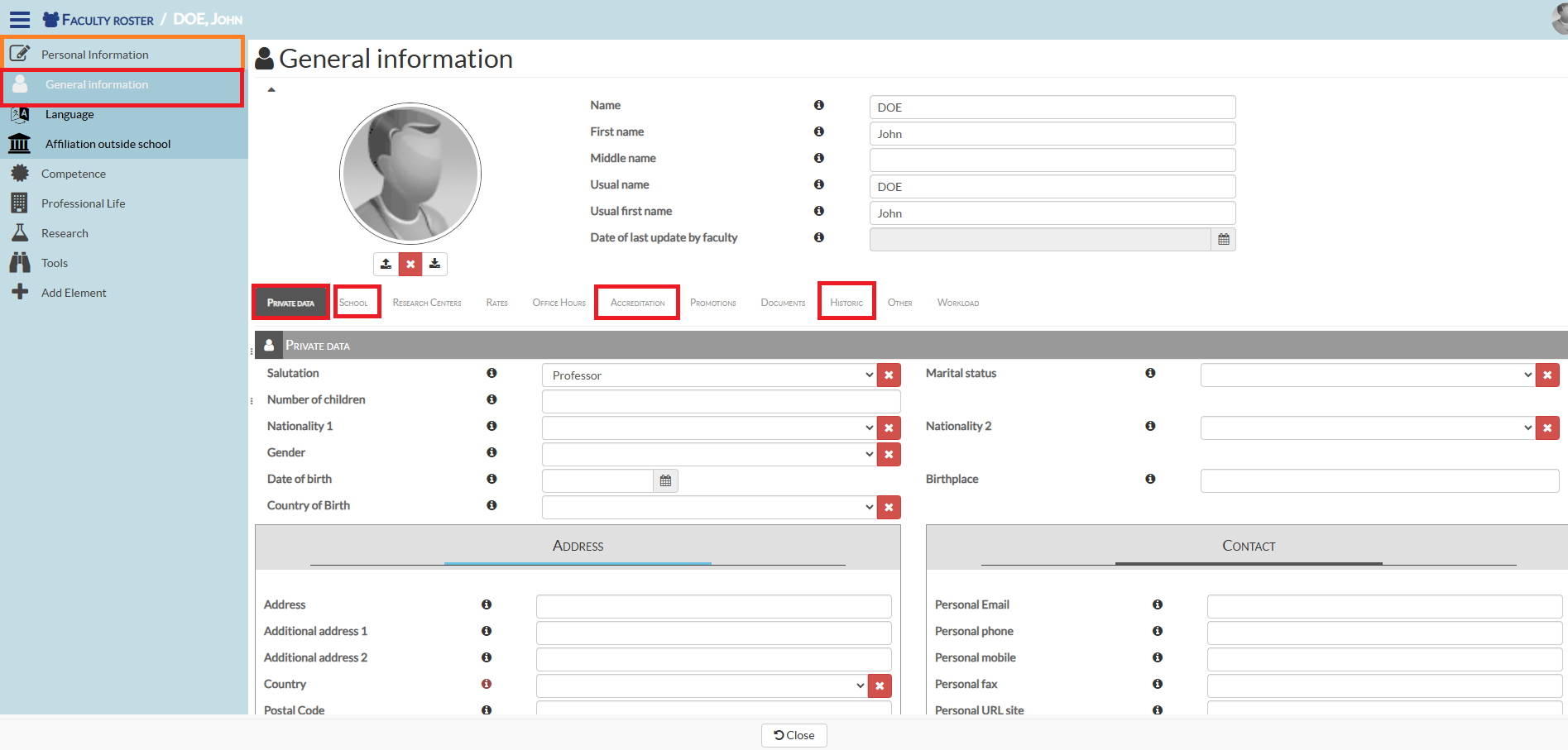Click the red delete photo icon
Viewport: 1568px width, 750px height.
(x=410, y=264)
